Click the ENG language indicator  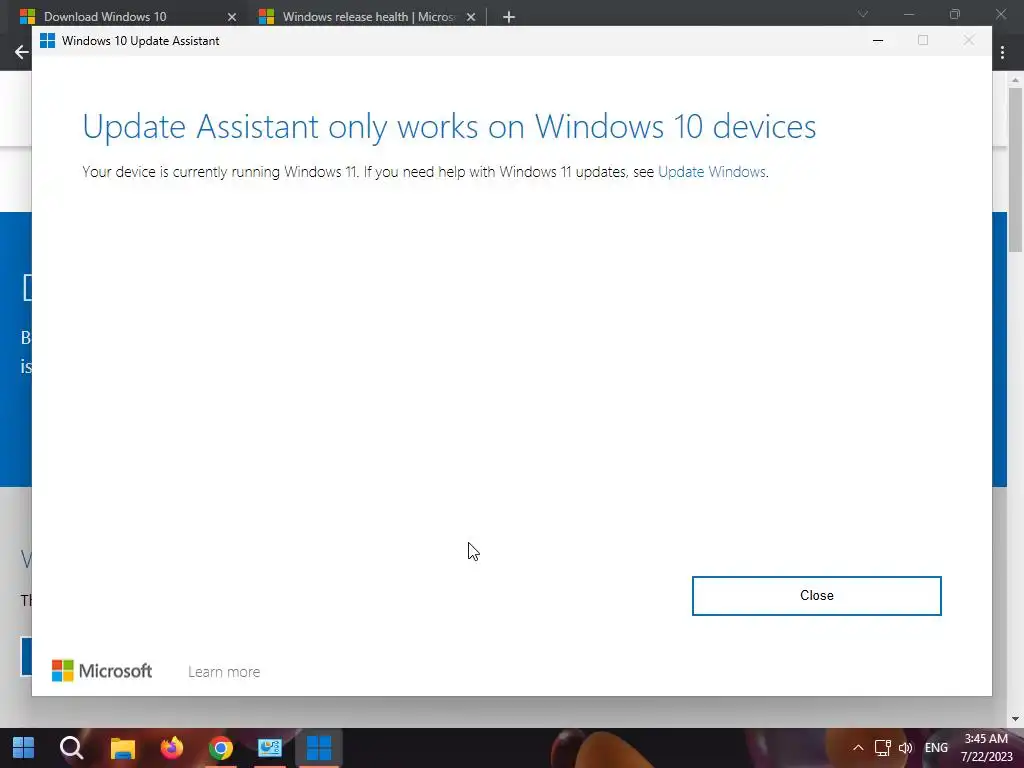click(x=936, y=748)
